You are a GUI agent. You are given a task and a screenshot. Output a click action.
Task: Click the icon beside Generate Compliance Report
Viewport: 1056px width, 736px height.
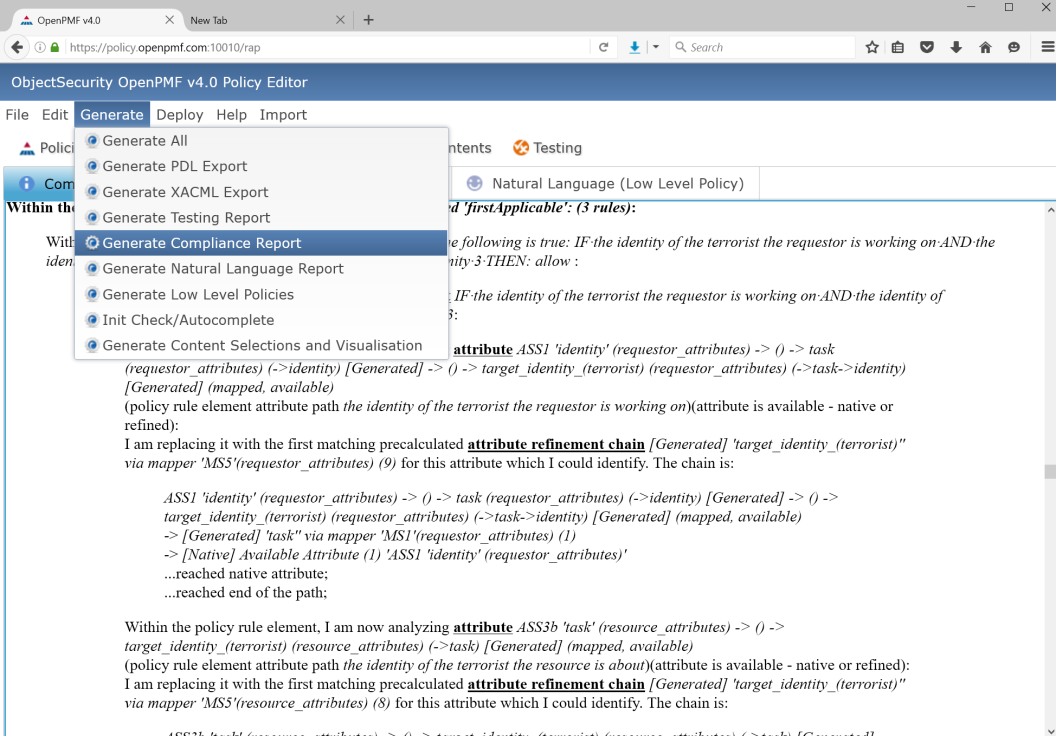point(92,243)
